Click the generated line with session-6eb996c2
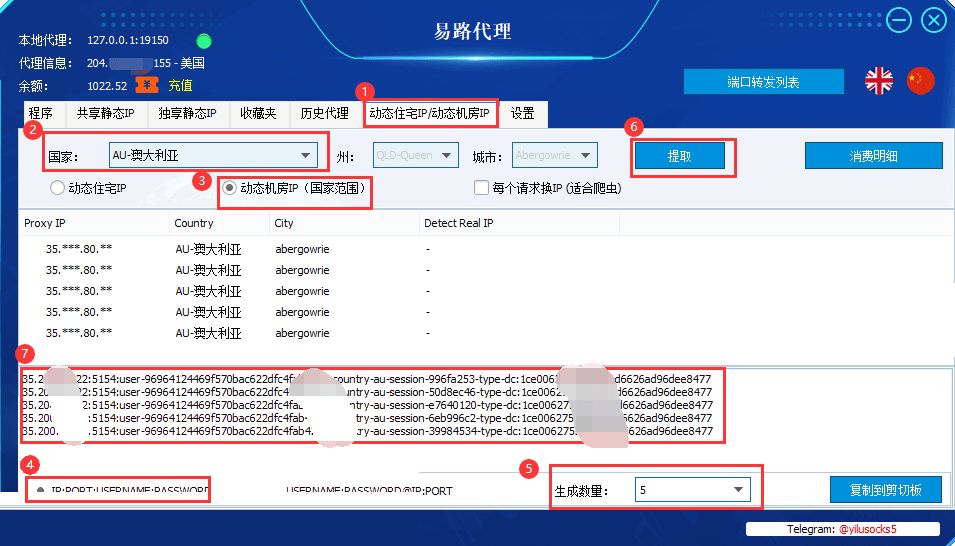The height and width of the screenshot is (546, 955). click(367, 418)
